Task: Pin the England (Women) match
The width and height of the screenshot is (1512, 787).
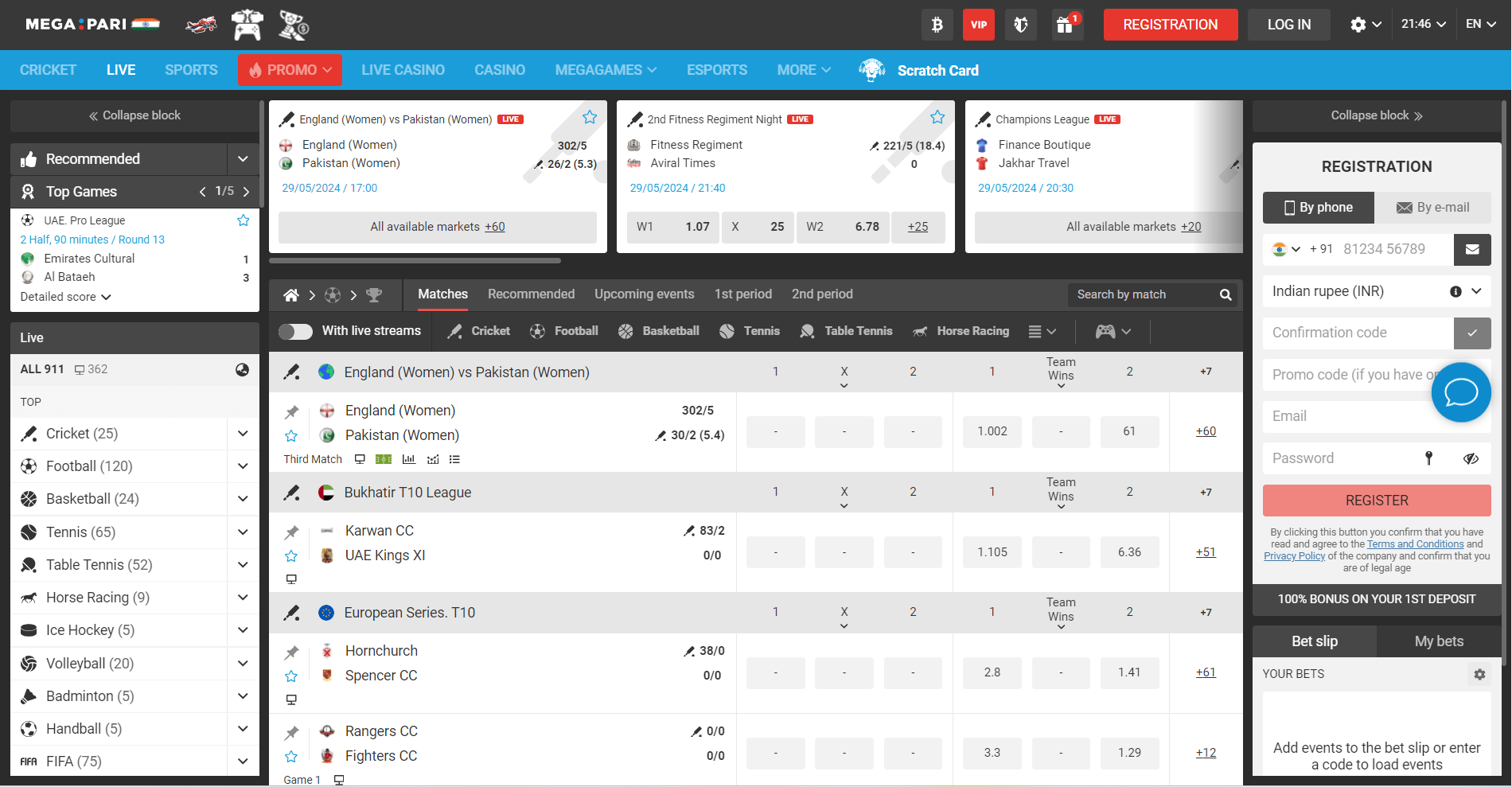Action: click(x=292, y=412)
